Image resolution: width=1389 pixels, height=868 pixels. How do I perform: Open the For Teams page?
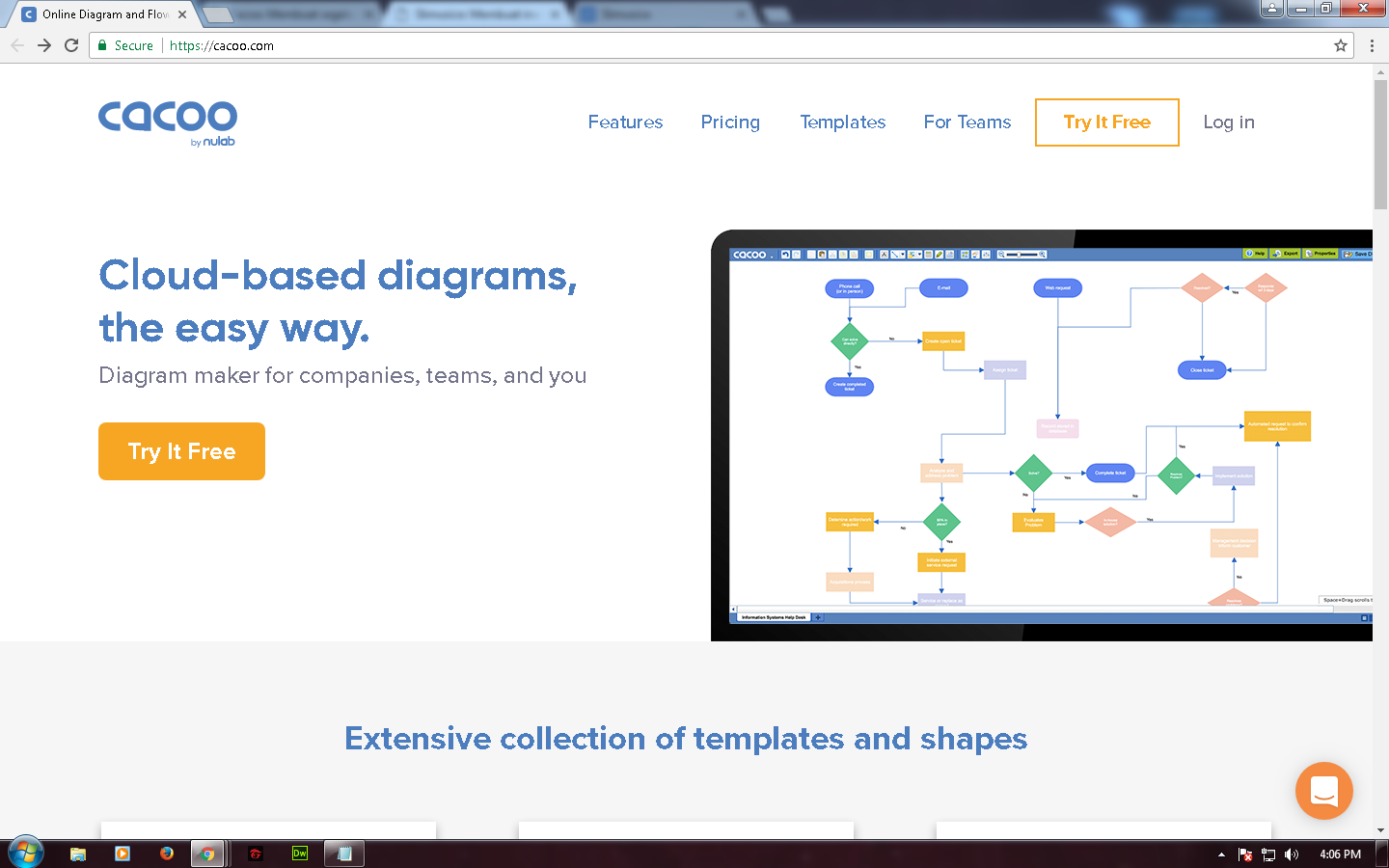(967, 122)
